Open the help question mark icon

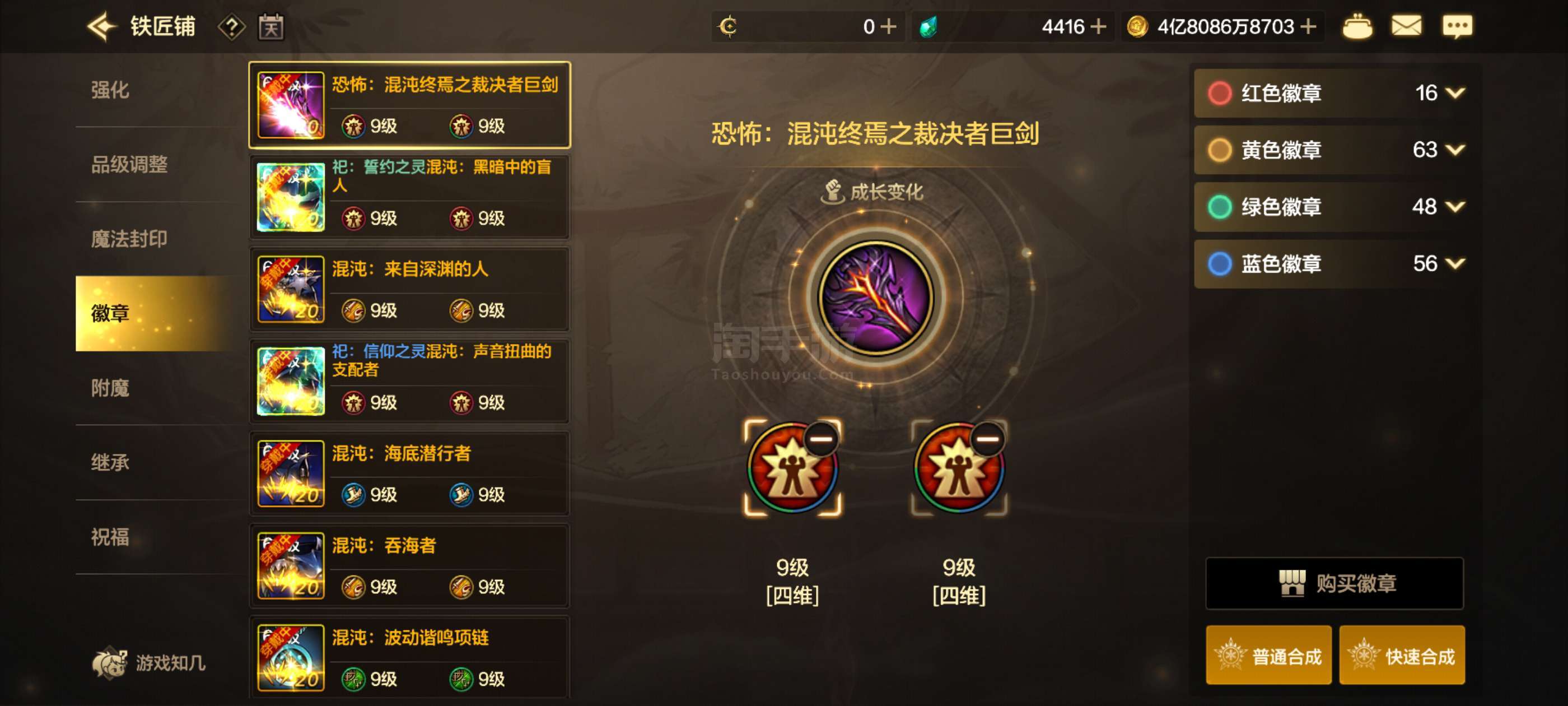(x=231, y=27)
